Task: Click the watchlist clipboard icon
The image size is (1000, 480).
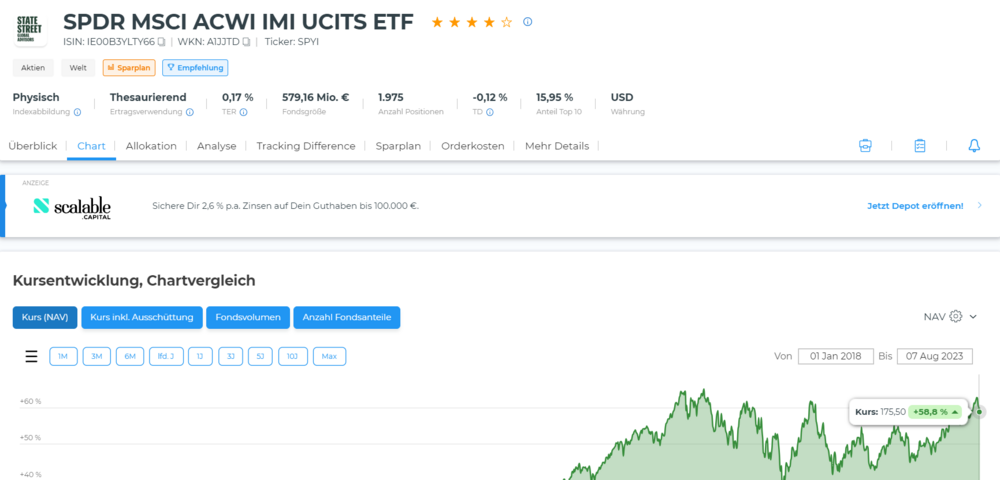Action: click(x=920, y=146)
